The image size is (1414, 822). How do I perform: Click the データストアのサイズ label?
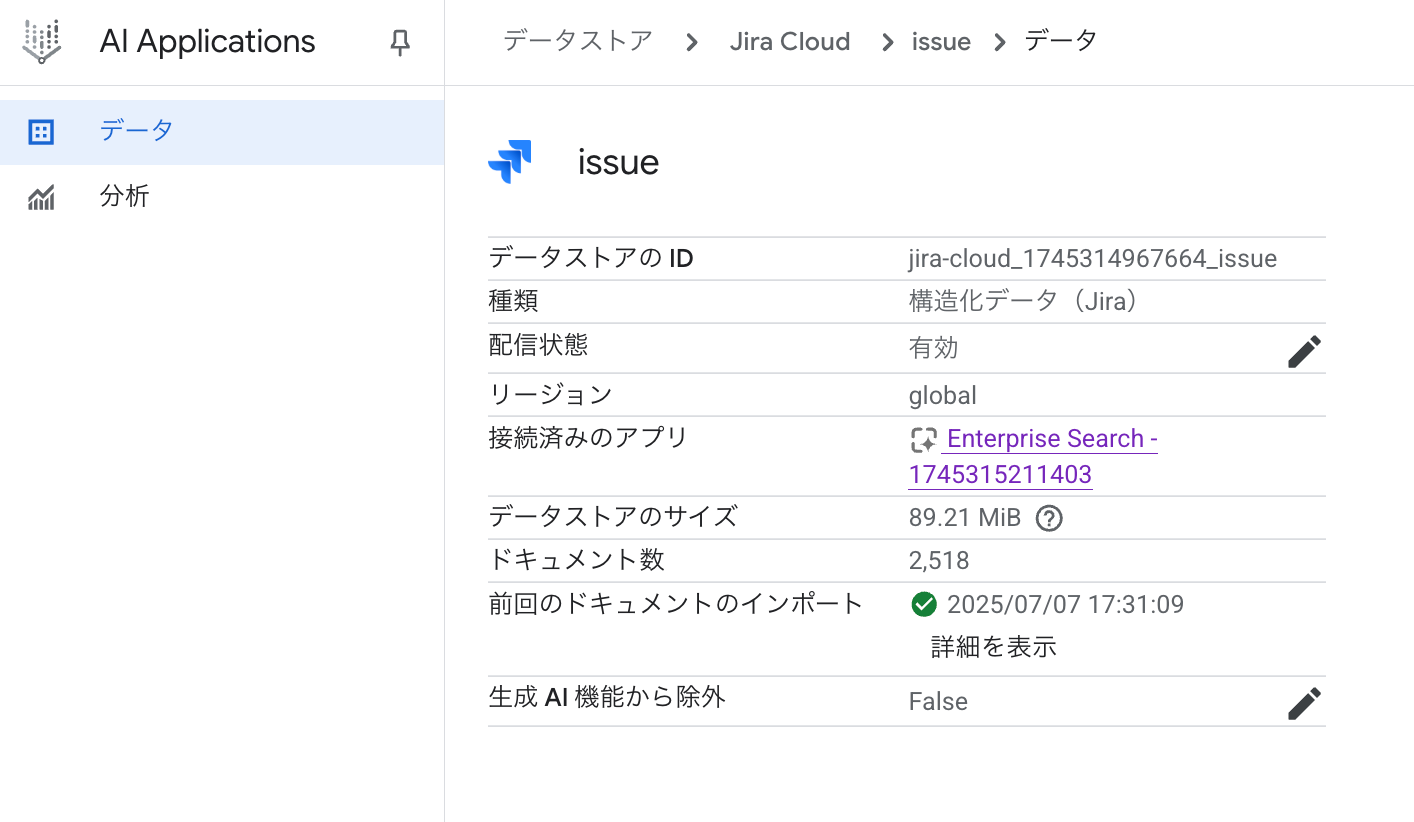613,517
